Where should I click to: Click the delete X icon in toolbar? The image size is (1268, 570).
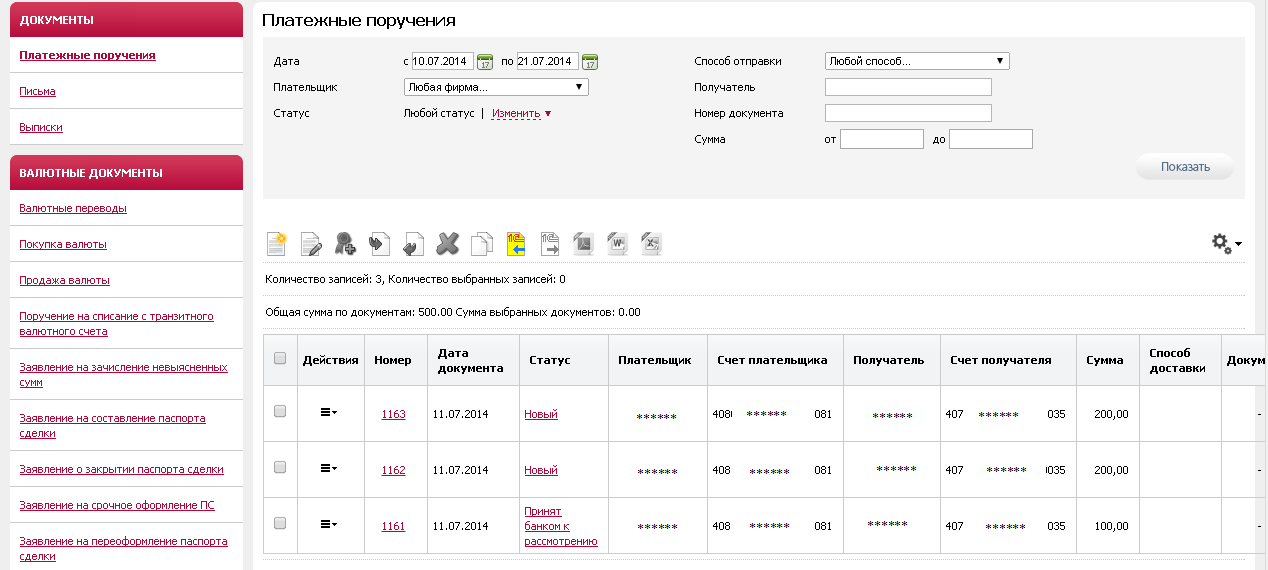(x=448, y=243)
